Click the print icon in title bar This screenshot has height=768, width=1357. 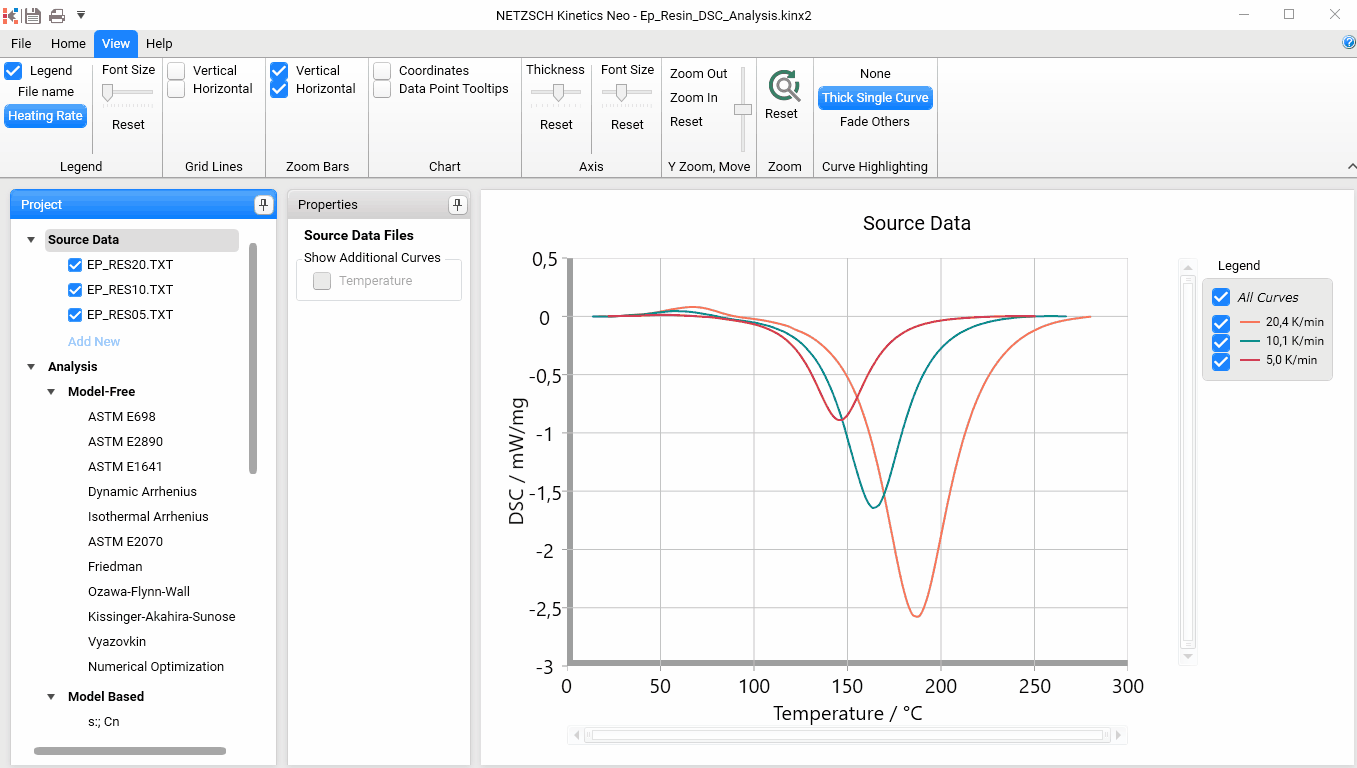point(57,15)
